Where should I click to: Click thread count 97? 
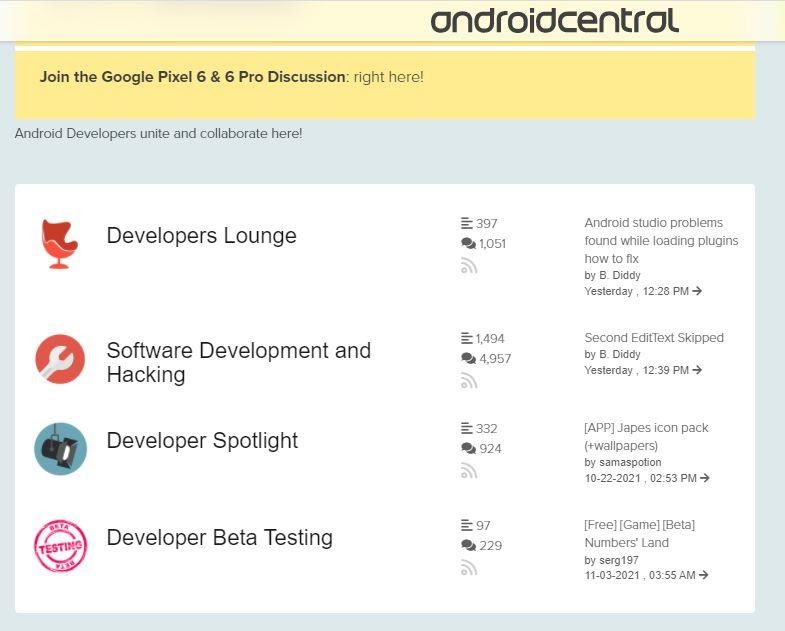(x=483, y=525)
